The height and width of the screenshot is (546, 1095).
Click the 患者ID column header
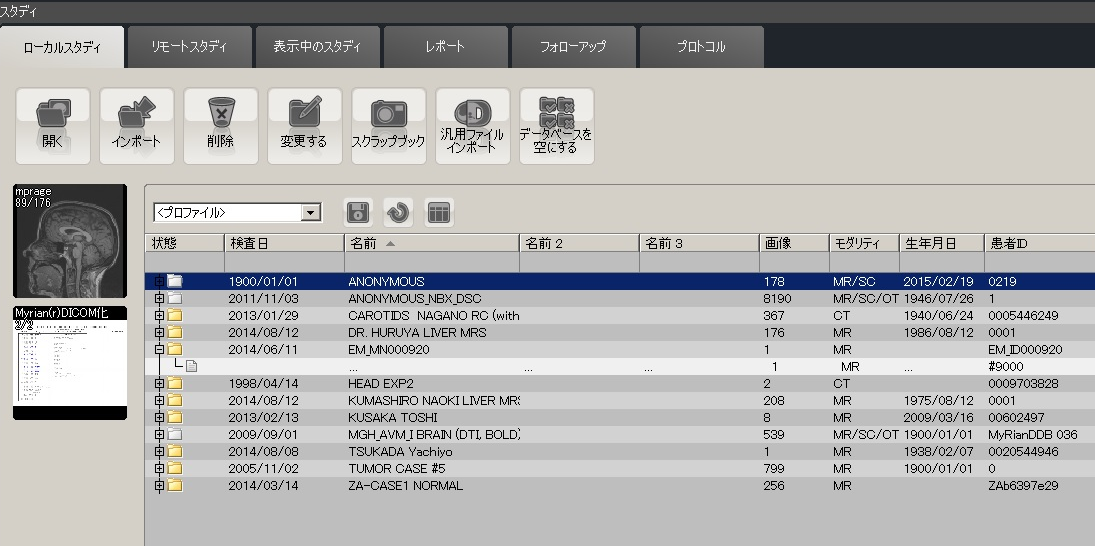[1037, 243]
